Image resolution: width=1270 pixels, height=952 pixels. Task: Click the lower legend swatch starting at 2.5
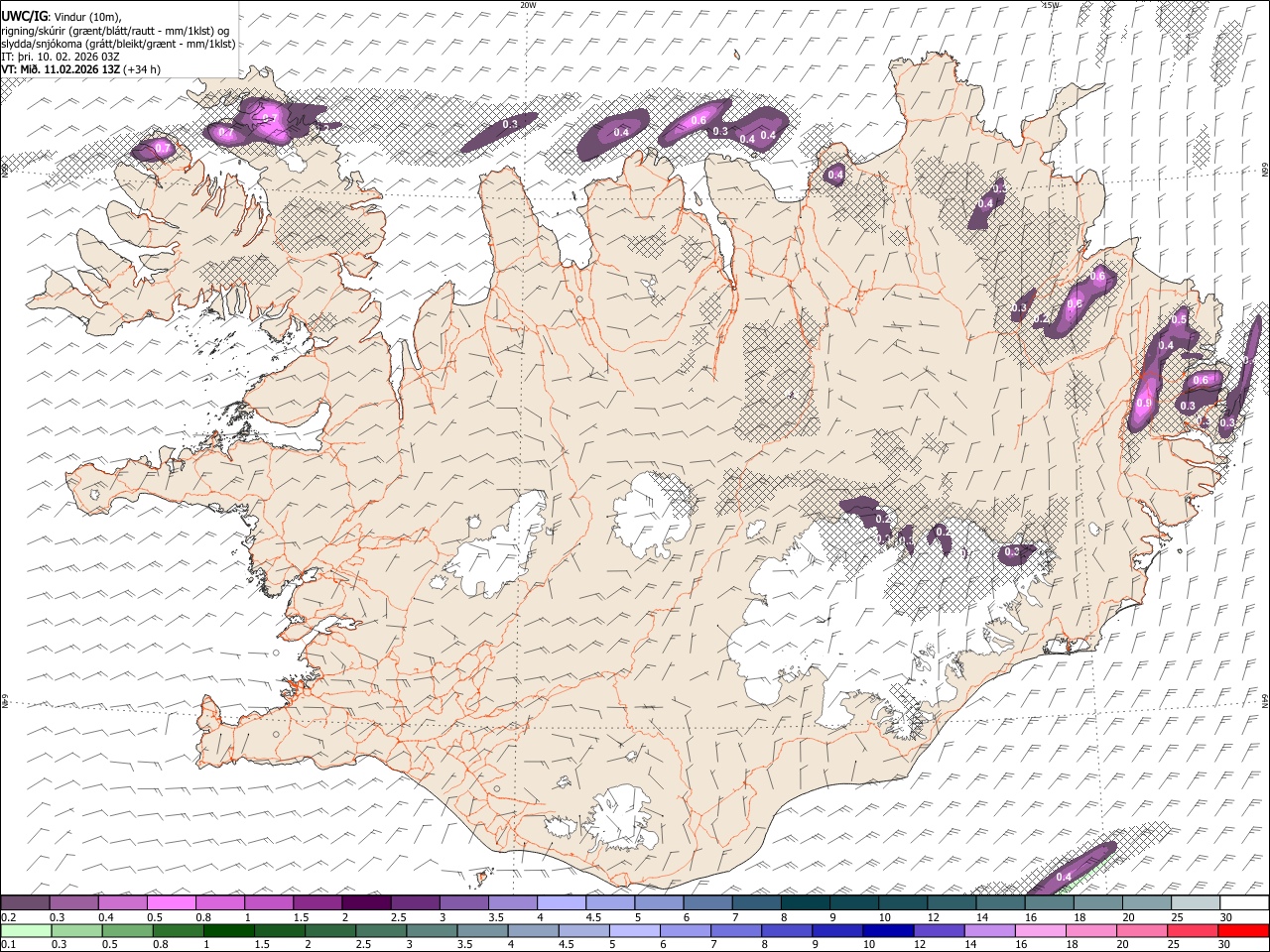380,930
